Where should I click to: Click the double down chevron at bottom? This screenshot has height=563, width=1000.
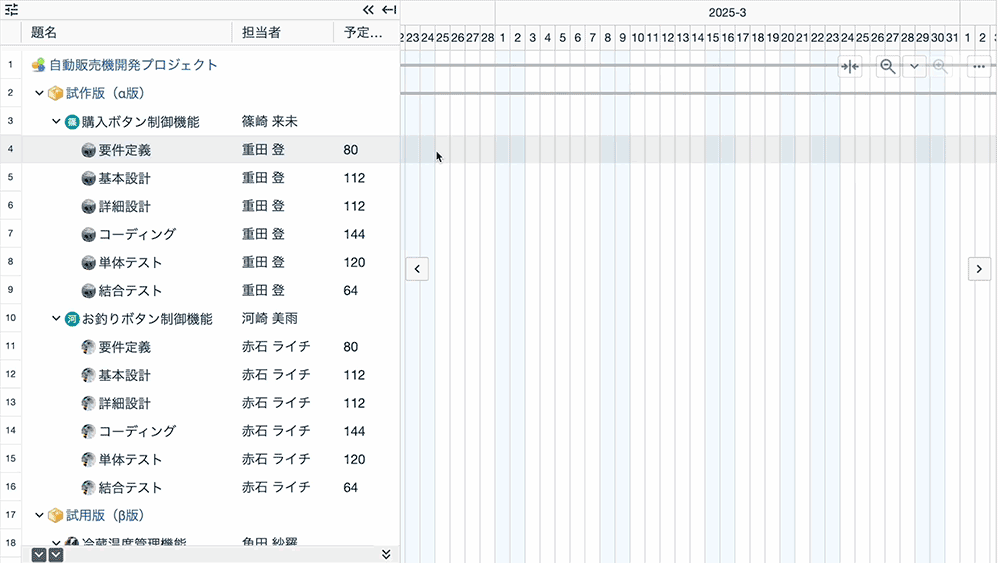coord(386,554)
